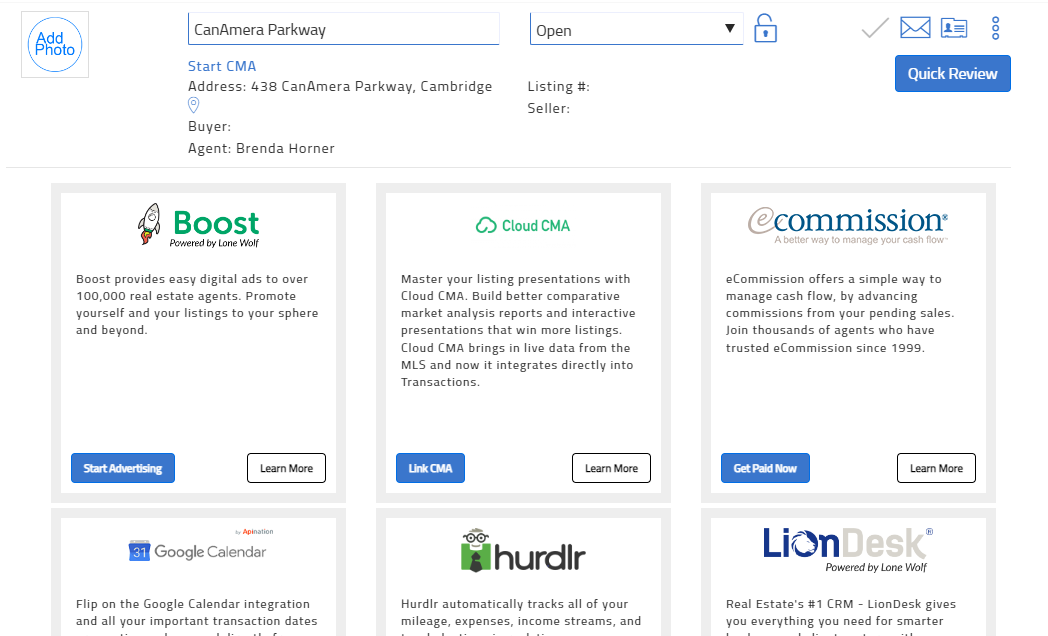
Task: Click the Cloud CMA logo
Action: [x=522, y=225]
